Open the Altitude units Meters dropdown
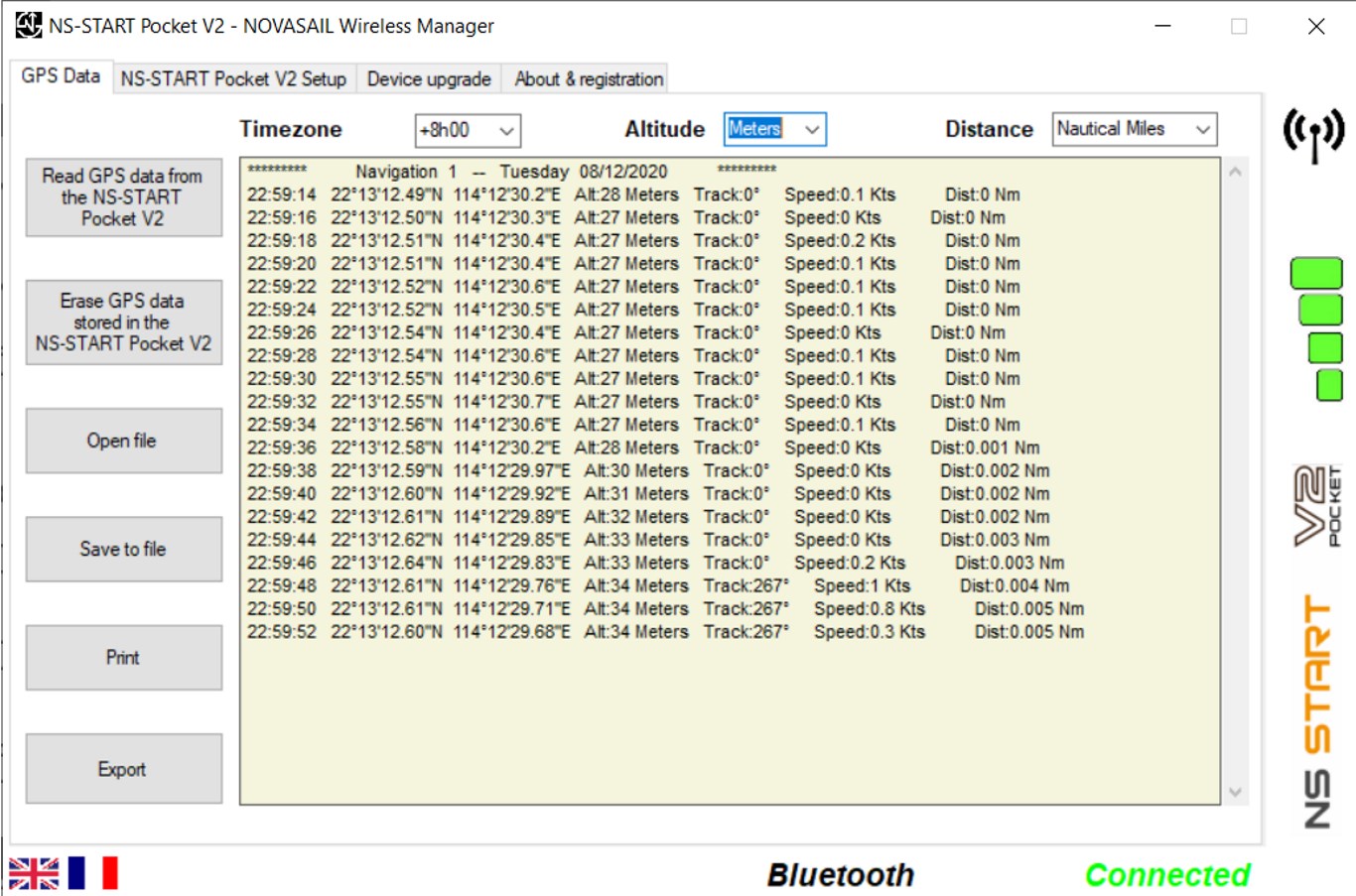The height and width of the screenshot is (896, 1356). pos(775,129)
